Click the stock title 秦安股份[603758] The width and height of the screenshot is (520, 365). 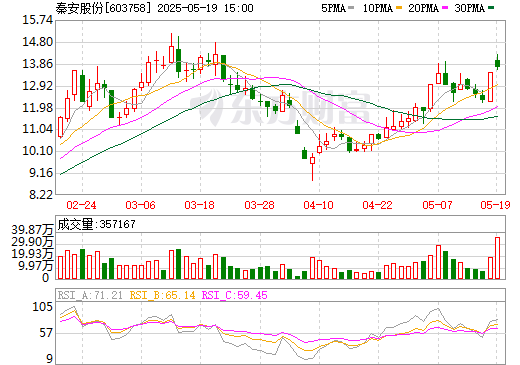coord(101,8)
